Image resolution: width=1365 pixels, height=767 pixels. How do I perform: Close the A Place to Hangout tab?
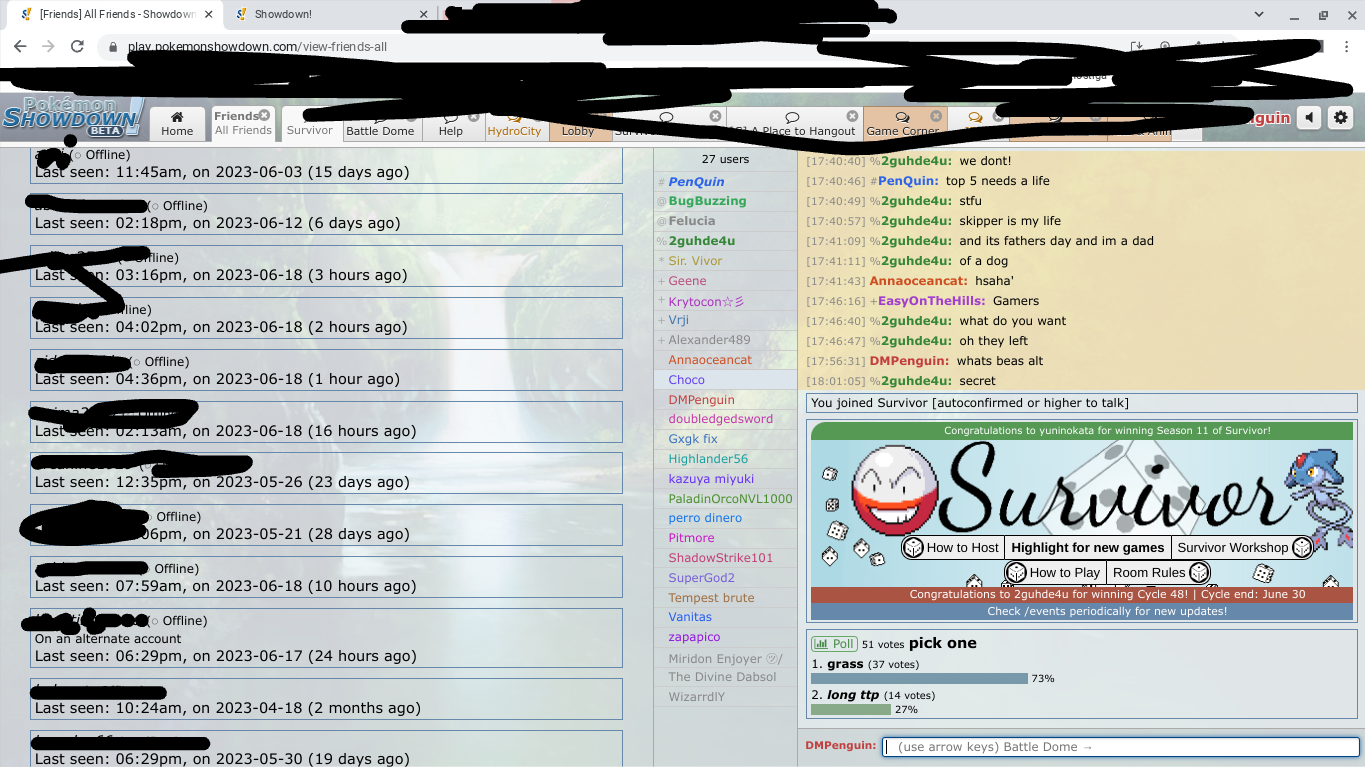[x=852, y=116]
